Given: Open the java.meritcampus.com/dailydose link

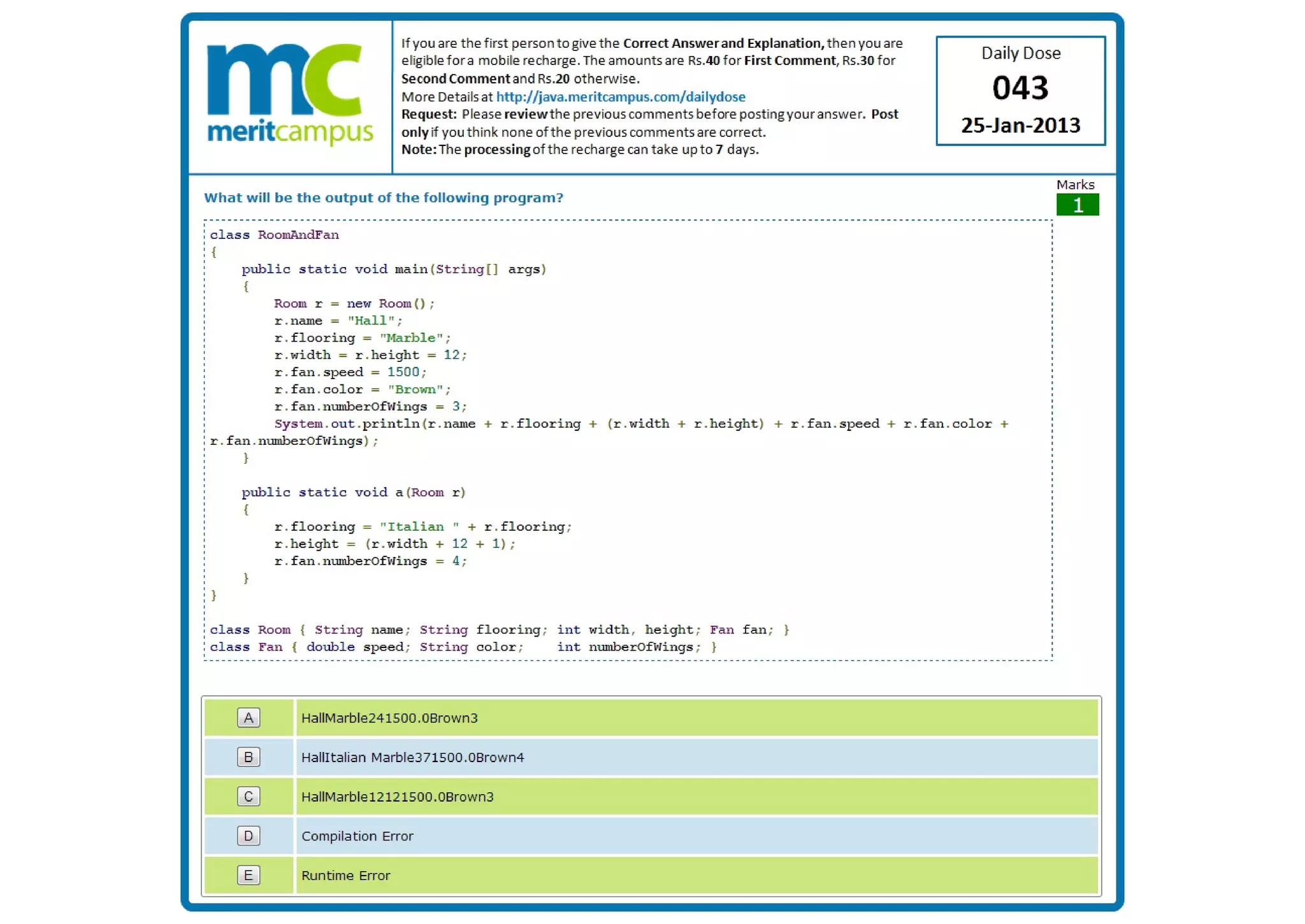Looking at the screenshot, I should click(620, 97).
